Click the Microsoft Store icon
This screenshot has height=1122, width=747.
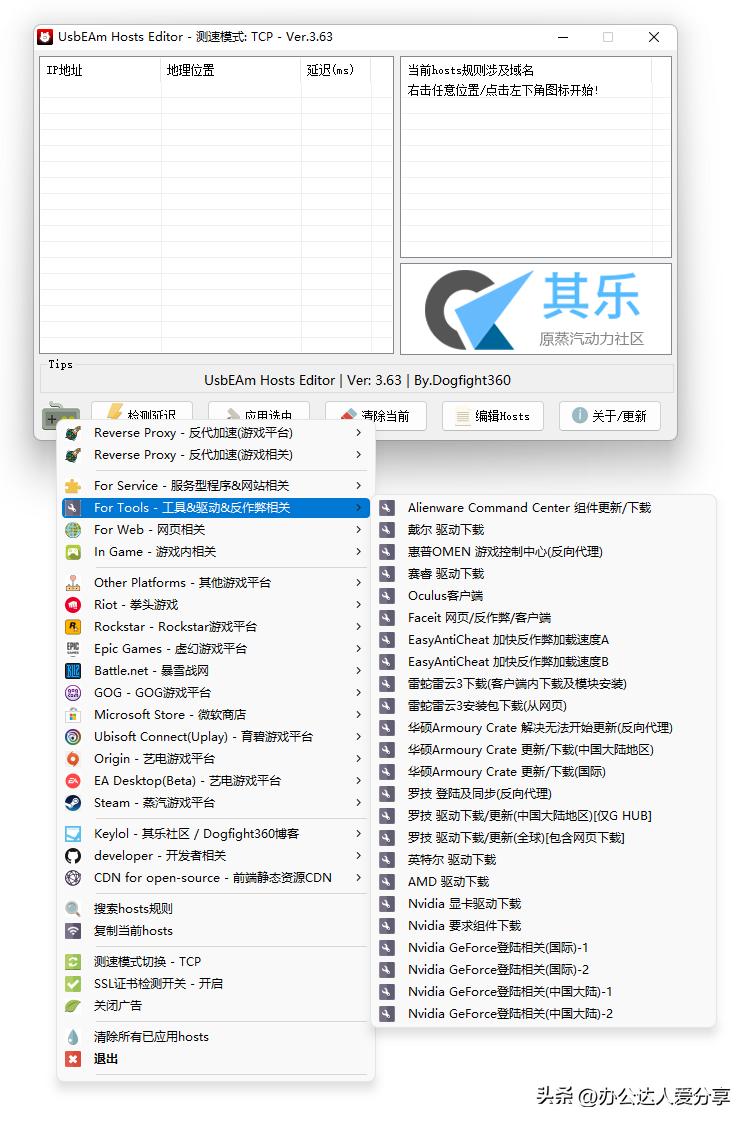coord(73,715)
